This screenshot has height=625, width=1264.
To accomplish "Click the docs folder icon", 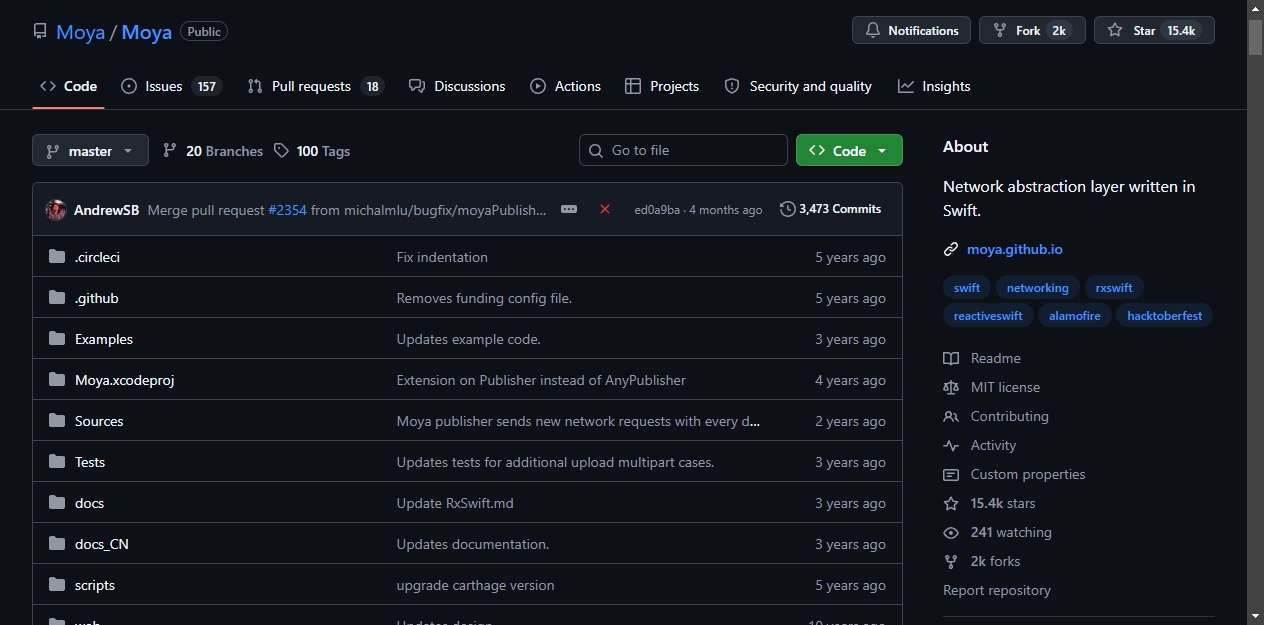I will pos(57,503).
